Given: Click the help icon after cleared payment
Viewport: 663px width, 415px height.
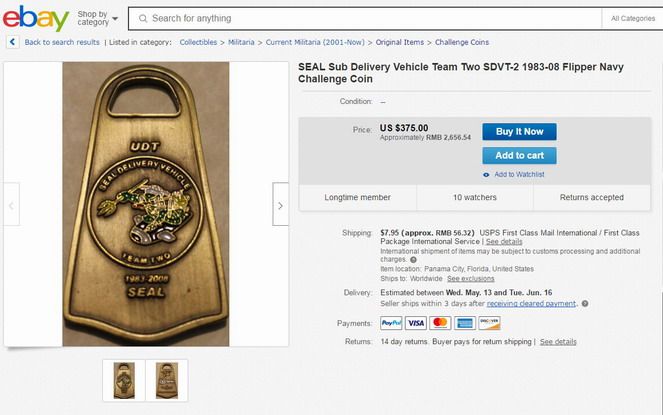Looking at the screenshot, I should pos(585,303).
